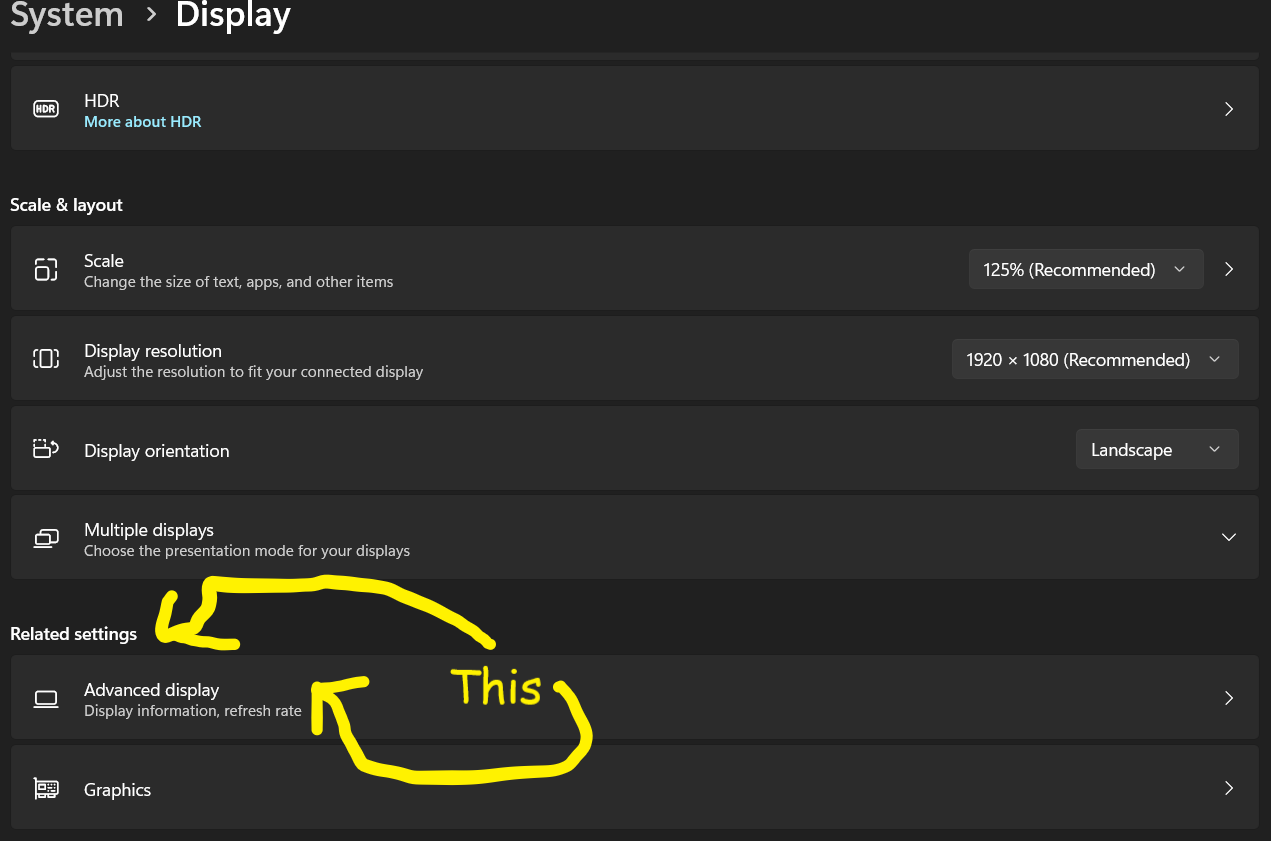
Task: Click the Display orientation icon
Action: tap(46, 449)
